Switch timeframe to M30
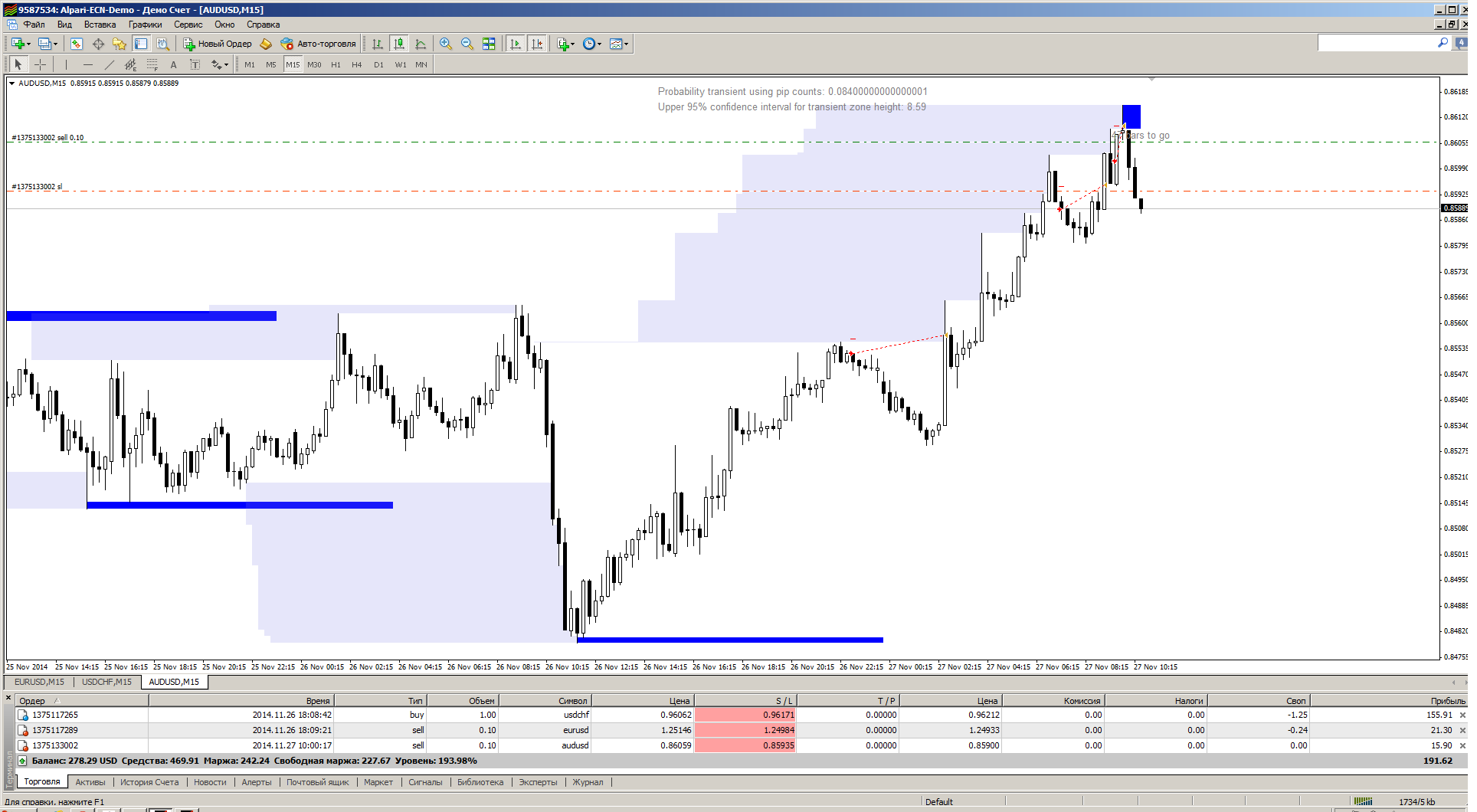This screenshot has width=1477, height=812. (314, 64)
